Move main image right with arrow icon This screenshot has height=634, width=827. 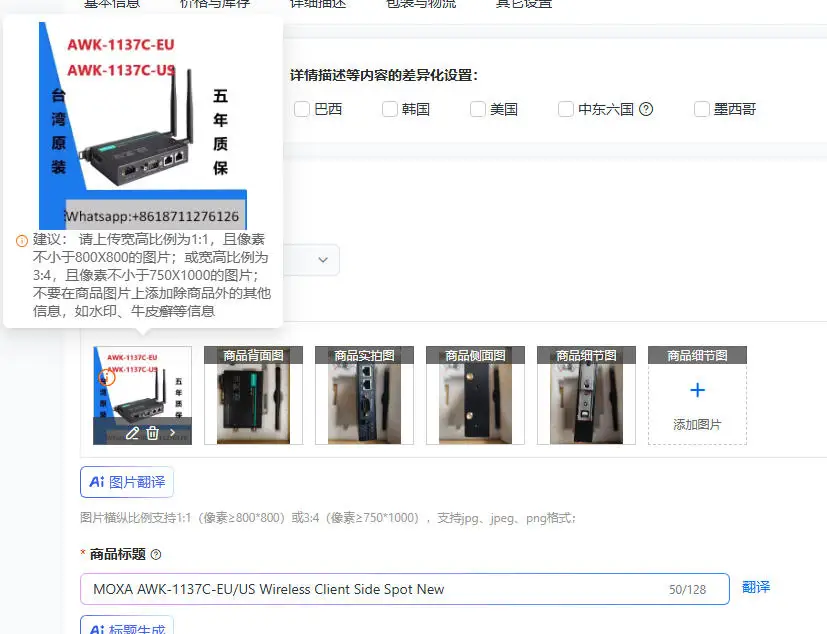point(172,433)
